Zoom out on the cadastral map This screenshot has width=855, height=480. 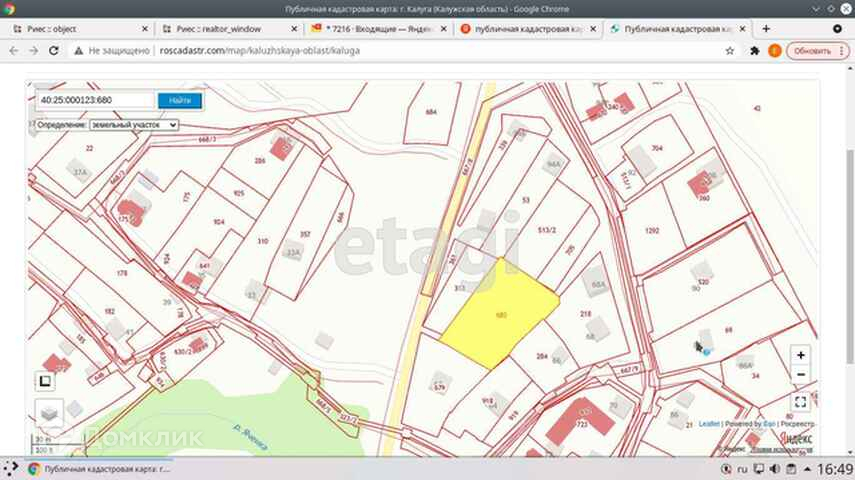coord(800,375)
